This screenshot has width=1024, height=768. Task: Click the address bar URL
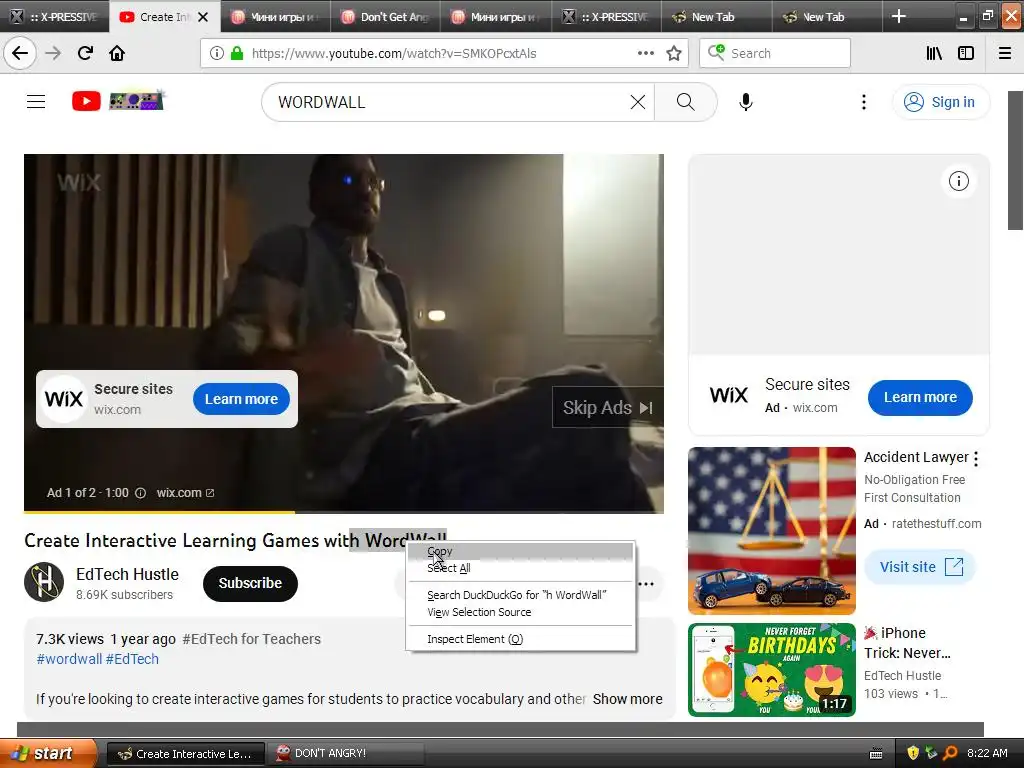(394, 53)
